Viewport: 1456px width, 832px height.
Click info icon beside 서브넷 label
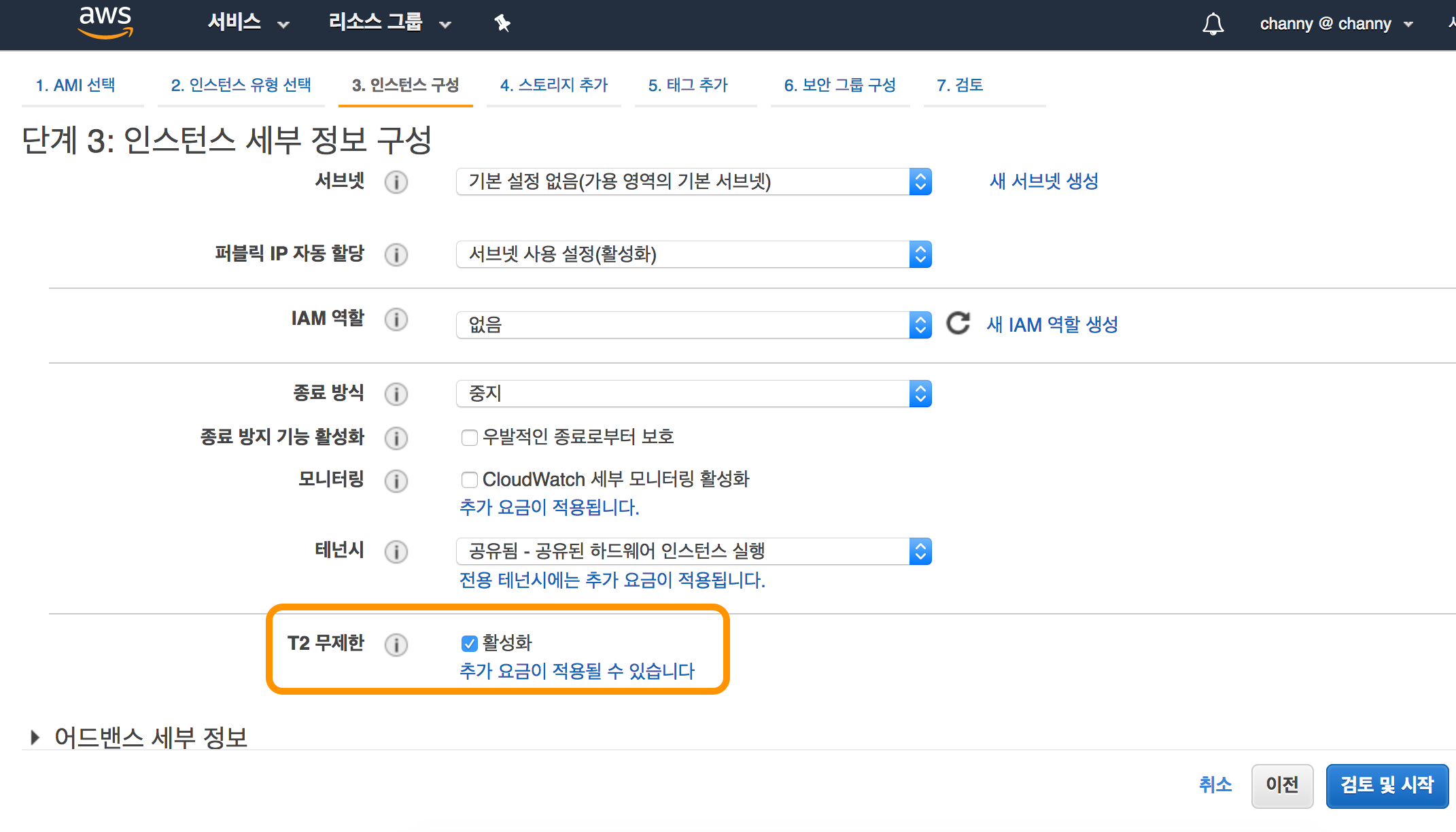point(396,182)
